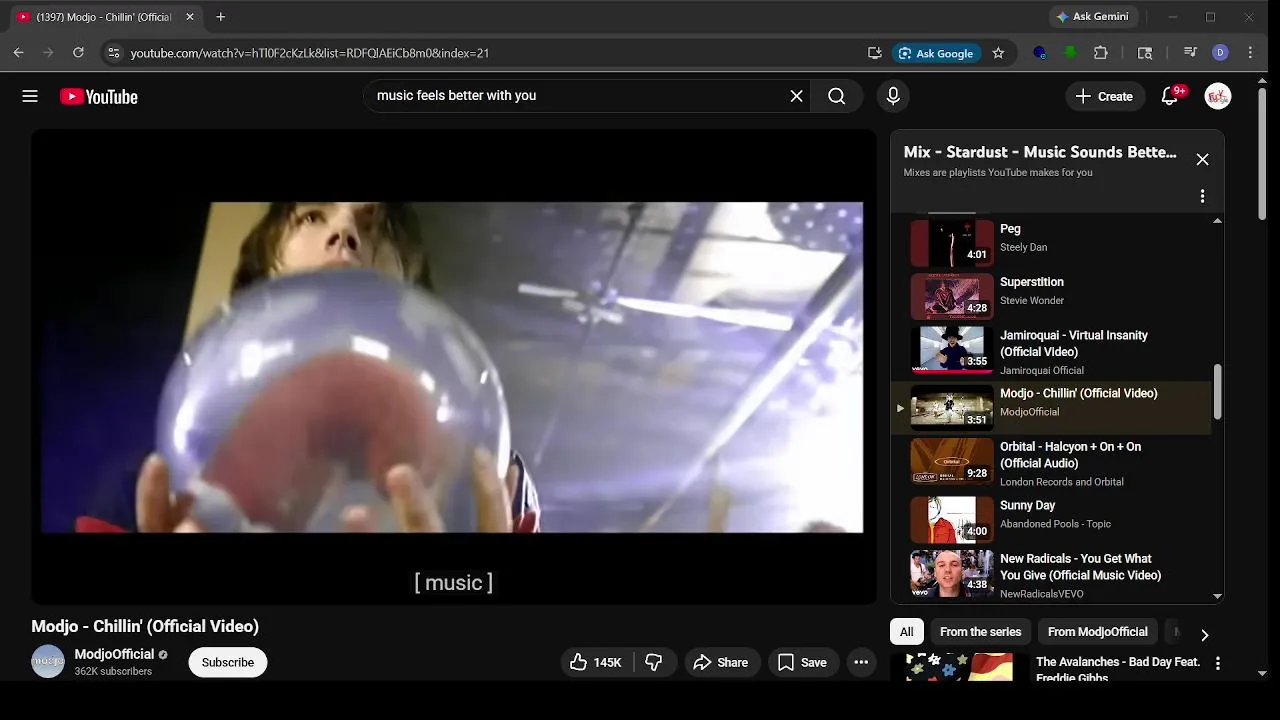
Task: Select From ModjoOfficial chip
Action: pyautogui.click(x=1097, y=632)
